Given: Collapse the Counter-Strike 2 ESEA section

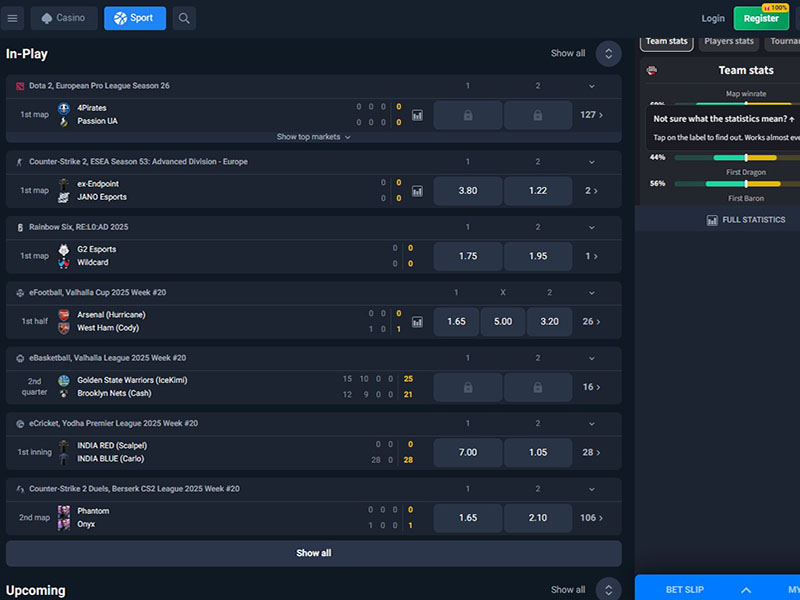Looking at the screenshot, I should pyautogui.click(x=592, y=162).
